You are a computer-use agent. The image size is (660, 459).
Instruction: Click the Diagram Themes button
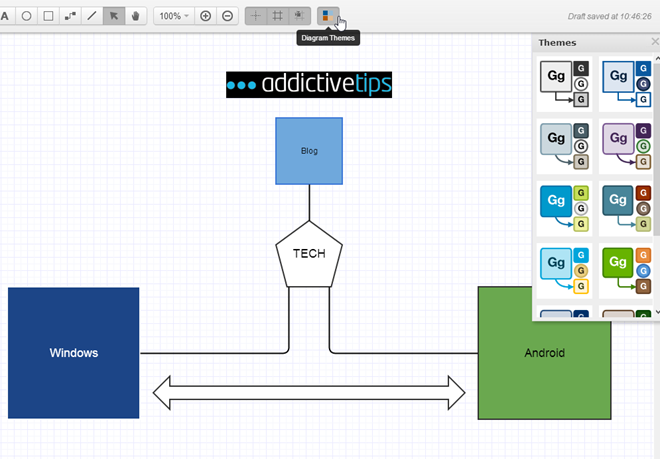click(328, 16)
